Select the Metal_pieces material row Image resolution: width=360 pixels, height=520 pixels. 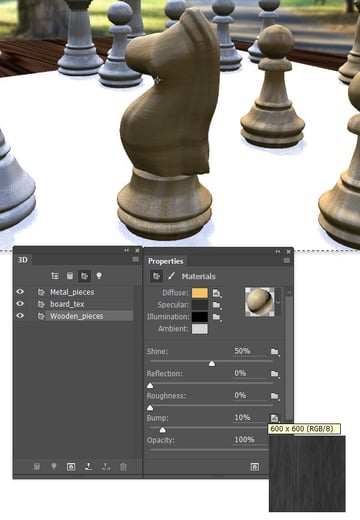point(84,292)
